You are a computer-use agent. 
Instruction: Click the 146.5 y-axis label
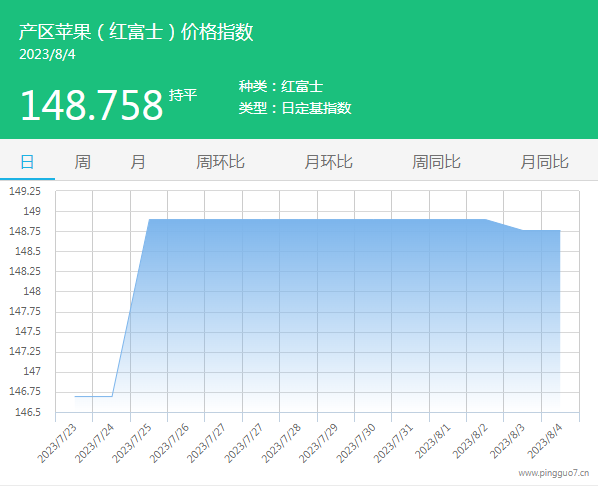[x=28, y=412]
